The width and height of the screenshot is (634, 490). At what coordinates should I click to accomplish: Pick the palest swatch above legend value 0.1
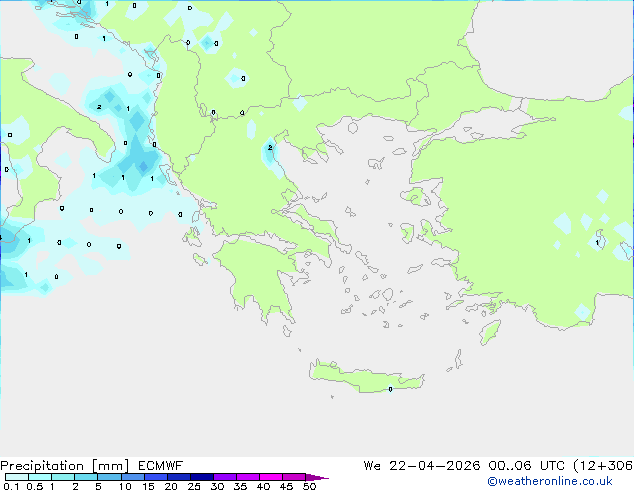tap(17, 477)
